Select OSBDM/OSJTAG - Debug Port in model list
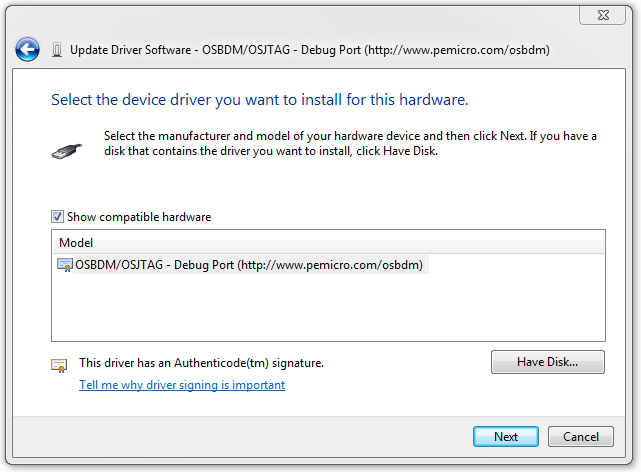This screenshot has width=641, height=472. point(248,265)
